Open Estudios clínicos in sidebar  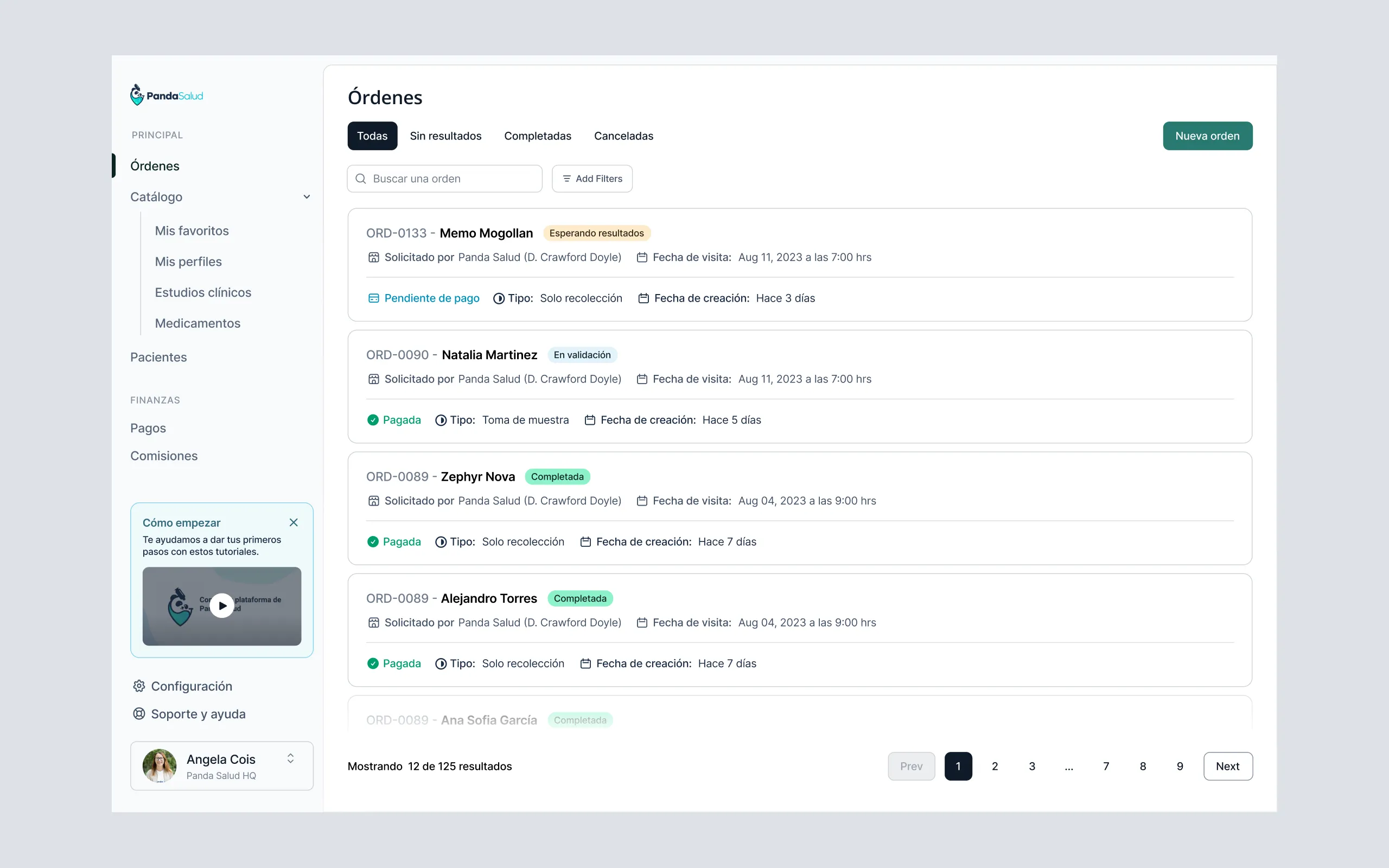point(203,292)
